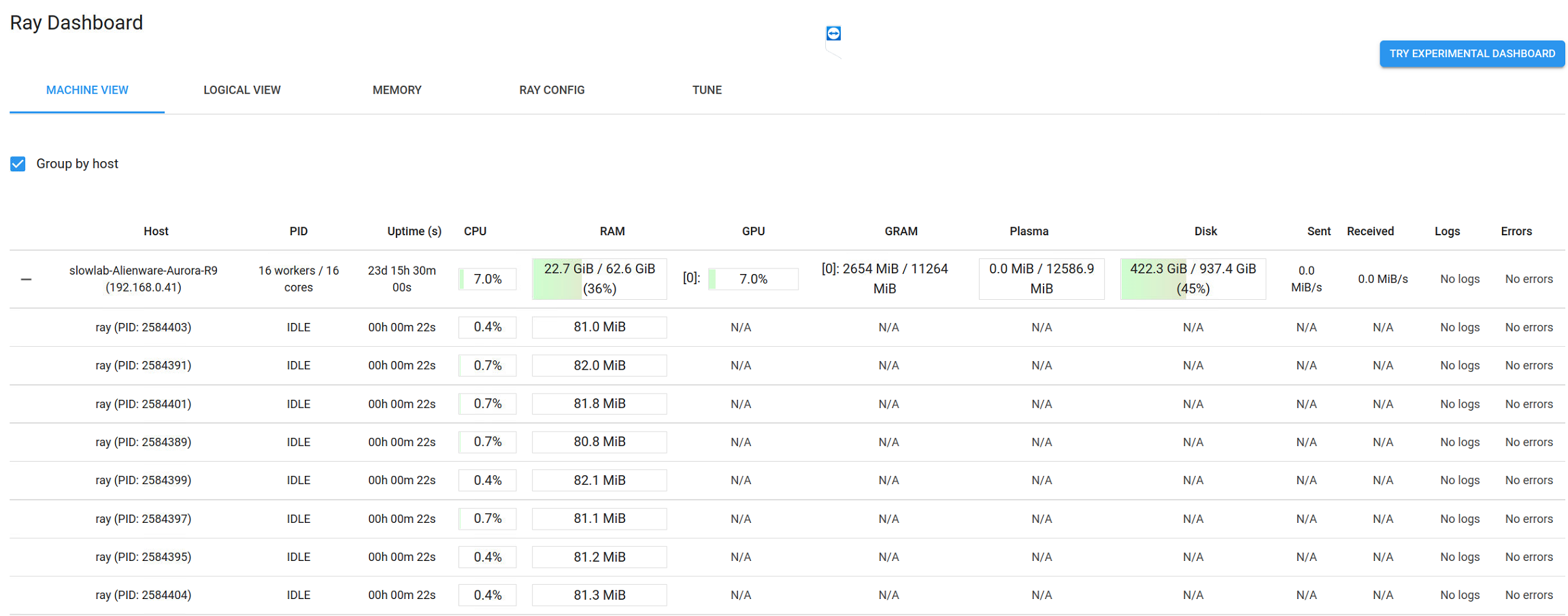Click CPU 0.7% for PID 2584397

coord(487,518)
